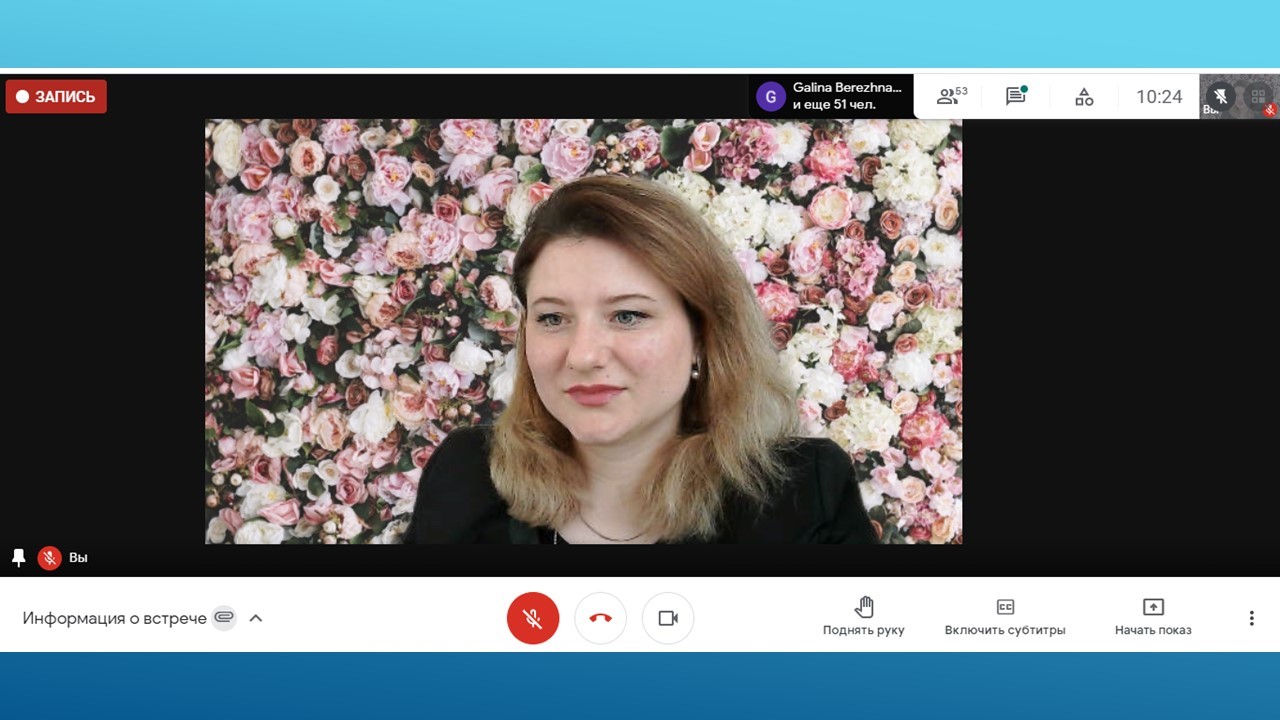1280x720 pixels.
Task: Click the attachment icon next to meeting info
Action: click(224, 618)
